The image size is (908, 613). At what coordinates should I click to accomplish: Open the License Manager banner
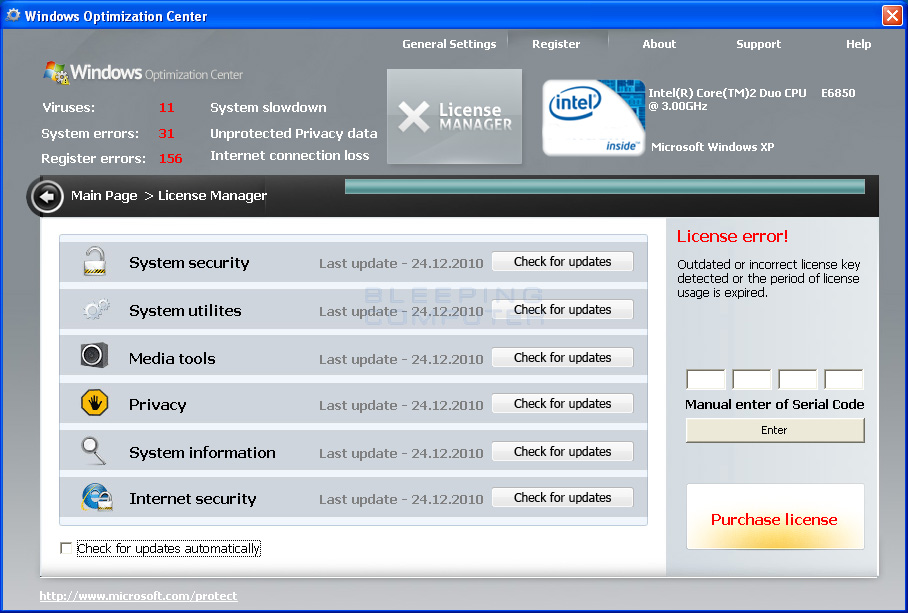tap(453, 116)
